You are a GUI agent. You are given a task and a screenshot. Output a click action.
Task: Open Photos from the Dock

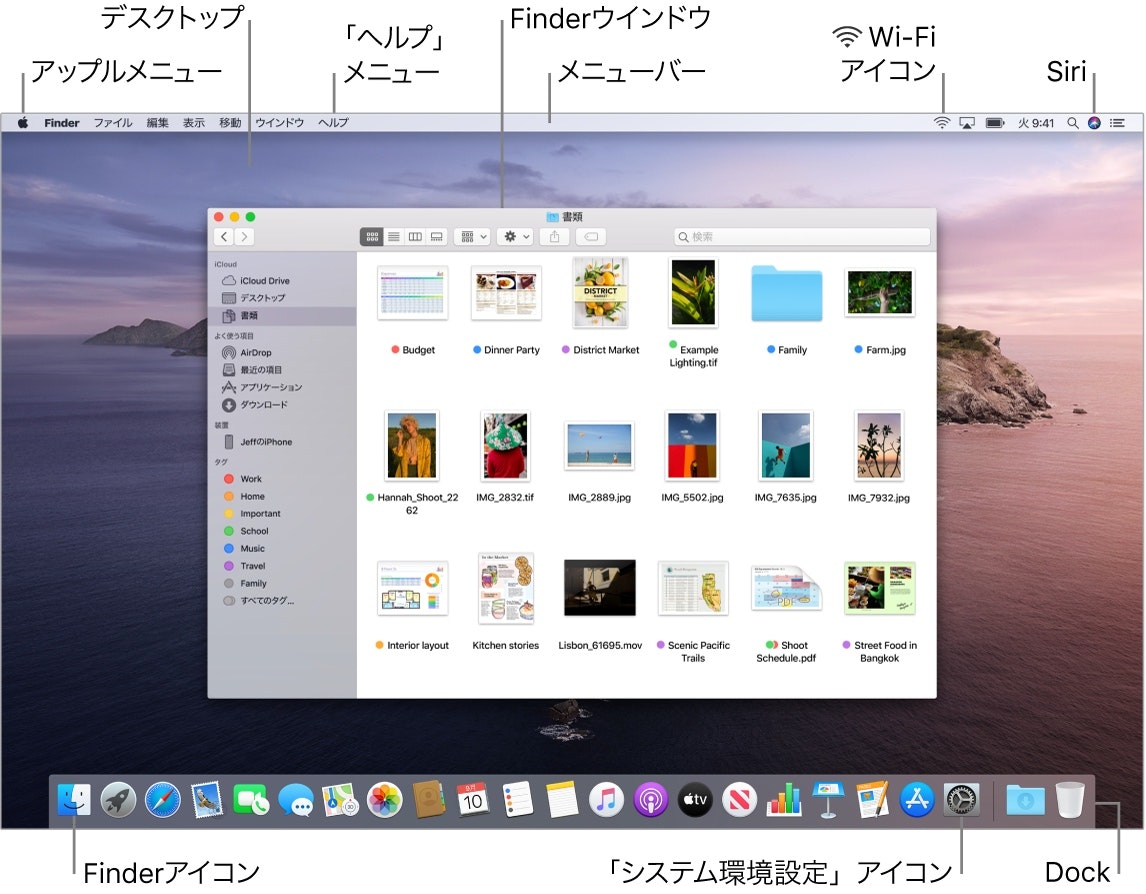(x=384, y=799)
